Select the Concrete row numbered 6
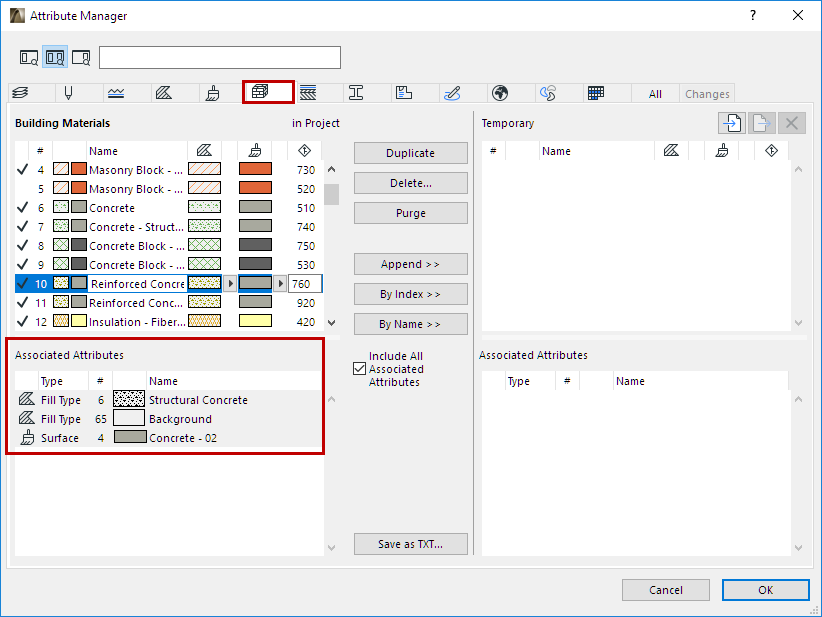 click(x=169, y=208)
